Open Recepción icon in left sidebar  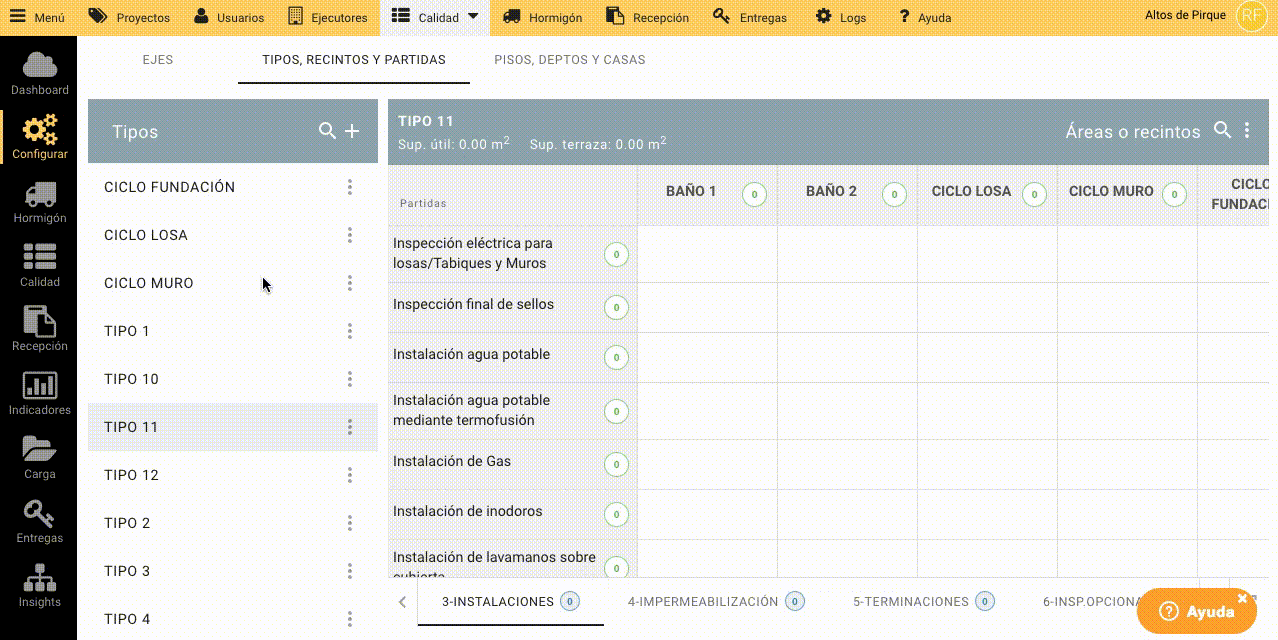(x=39, y=323)
